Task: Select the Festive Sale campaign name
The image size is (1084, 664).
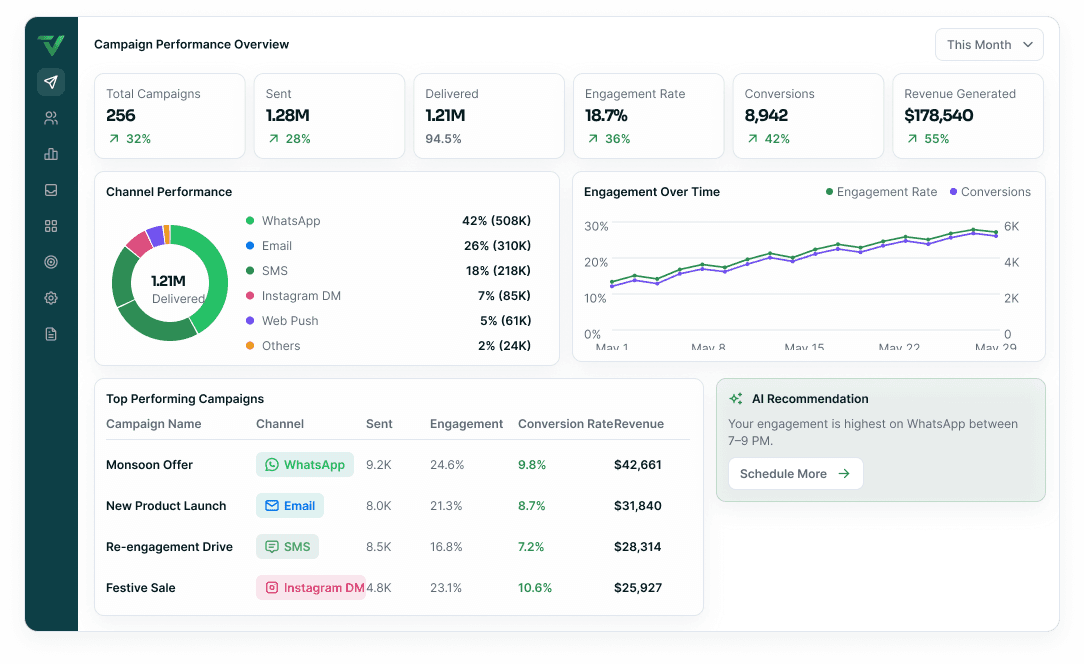Action: pos(140,588)
